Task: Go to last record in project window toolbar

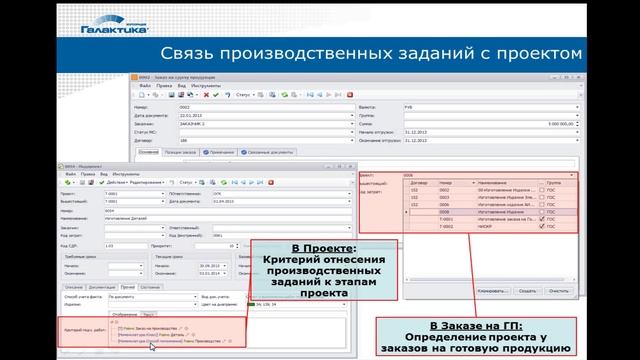Action: (x=260, y=182)
